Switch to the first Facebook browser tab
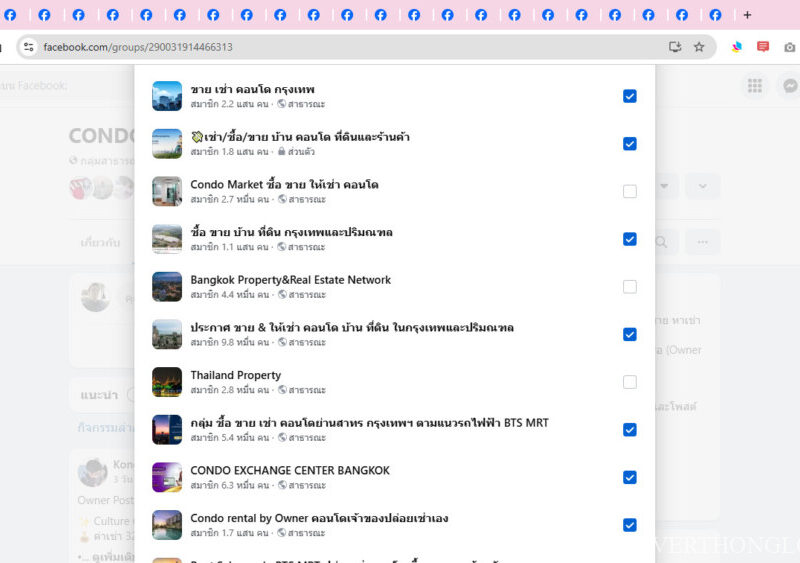Viewport: 800px width, 563px height. 10,15
